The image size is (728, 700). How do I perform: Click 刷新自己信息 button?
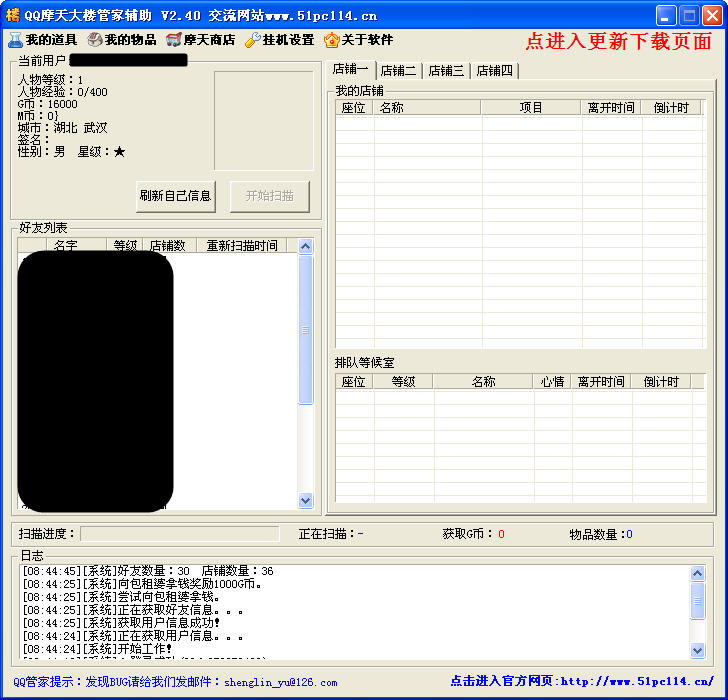click(x=176, y=196)
